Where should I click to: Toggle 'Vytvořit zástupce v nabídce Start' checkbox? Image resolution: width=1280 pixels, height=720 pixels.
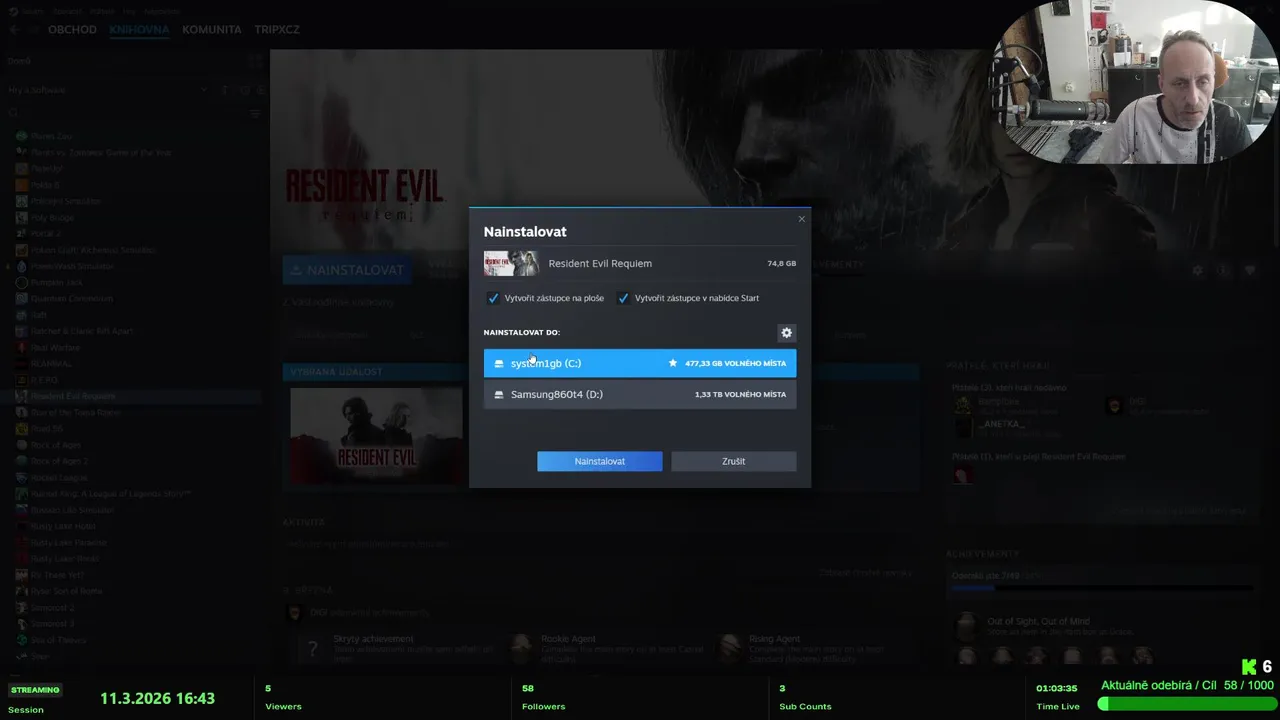tap(623, 298)
